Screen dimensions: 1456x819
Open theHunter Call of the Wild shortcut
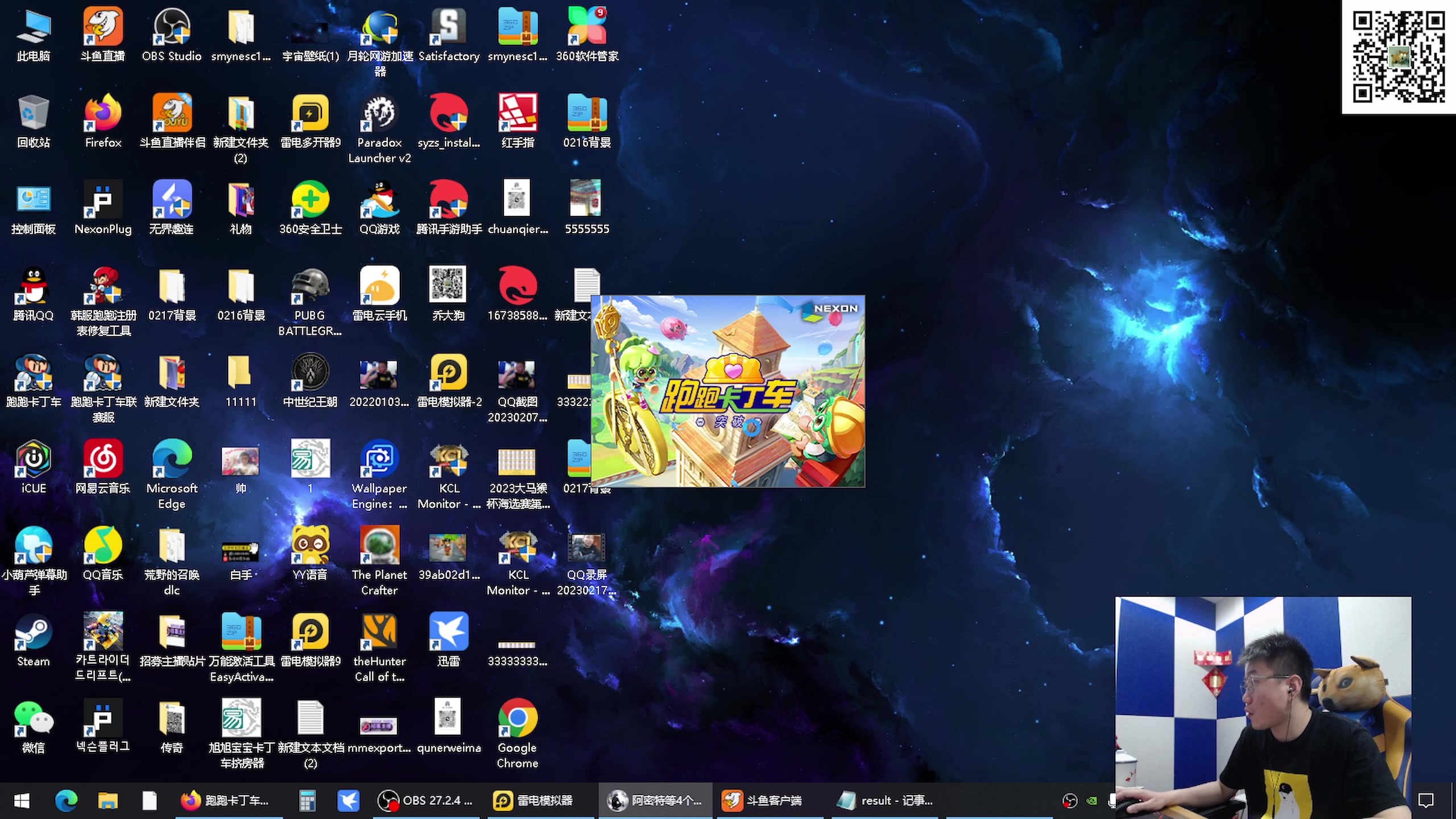click(379, 632)
